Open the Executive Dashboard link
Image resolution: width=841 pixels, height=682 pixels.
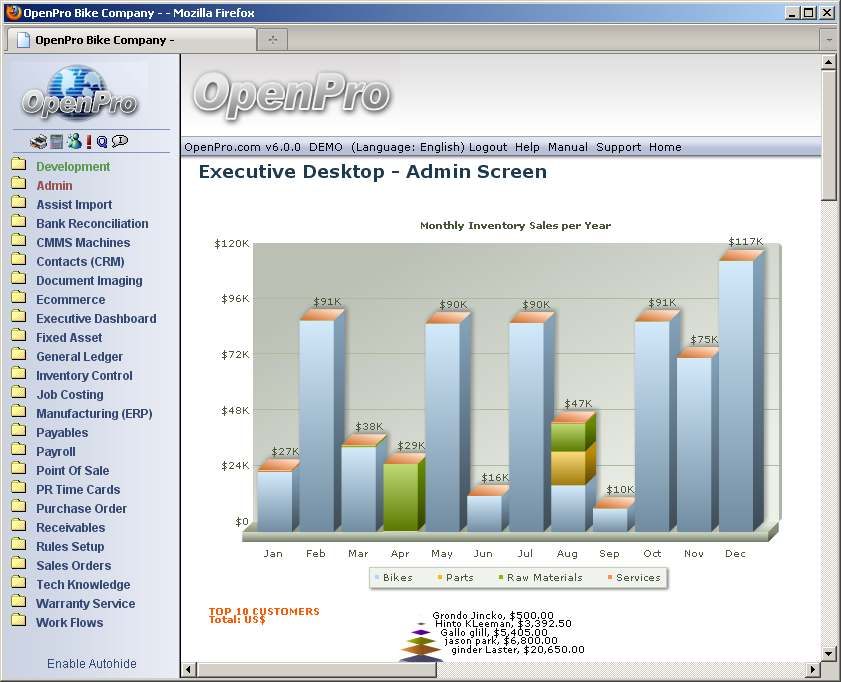click(x=96, y=319)
